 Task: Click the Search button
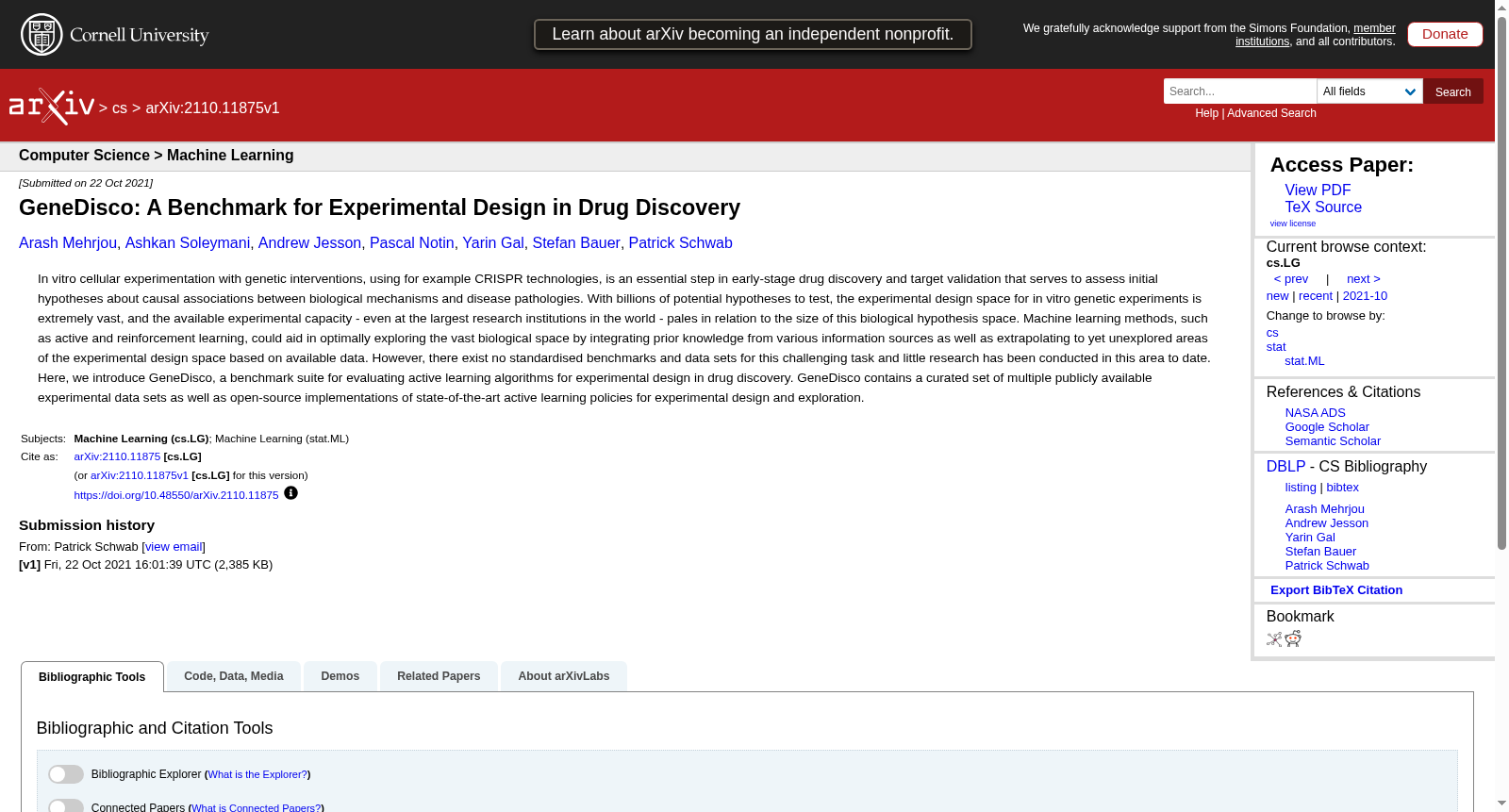click(x=1452, y=91)
